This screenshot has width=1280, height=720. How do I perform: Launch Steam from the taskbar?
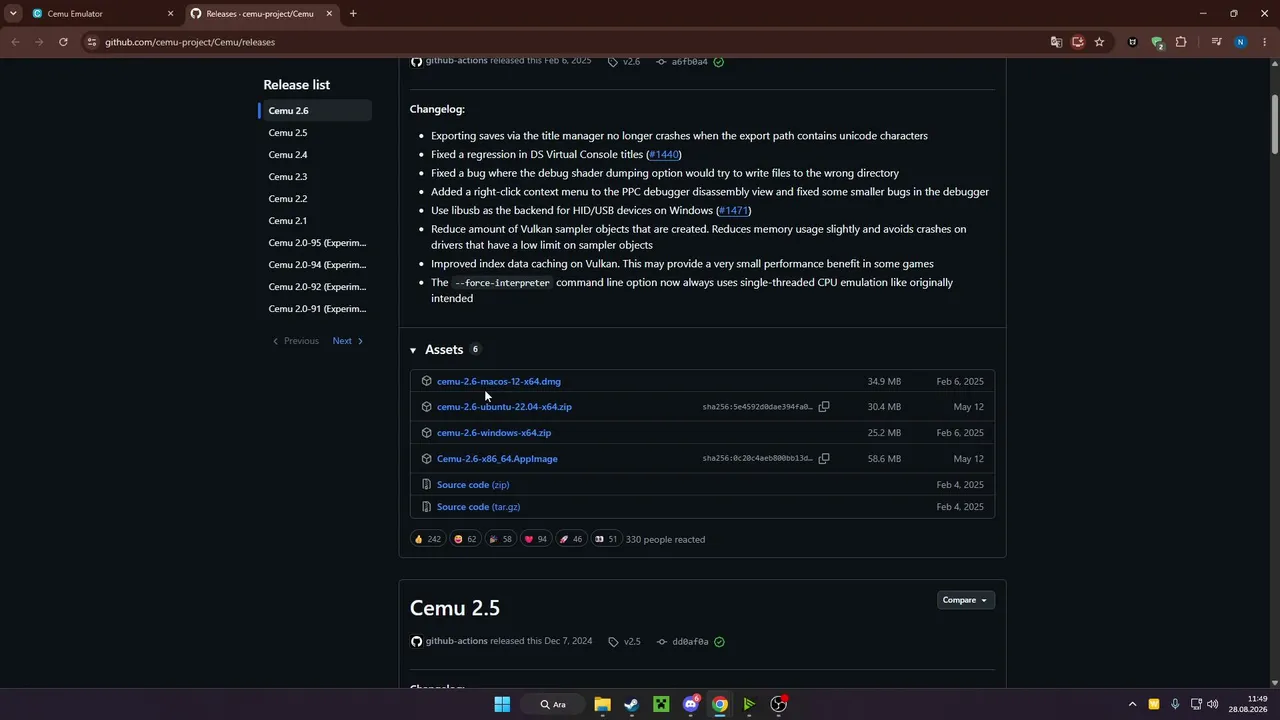[x=631, y=704]
